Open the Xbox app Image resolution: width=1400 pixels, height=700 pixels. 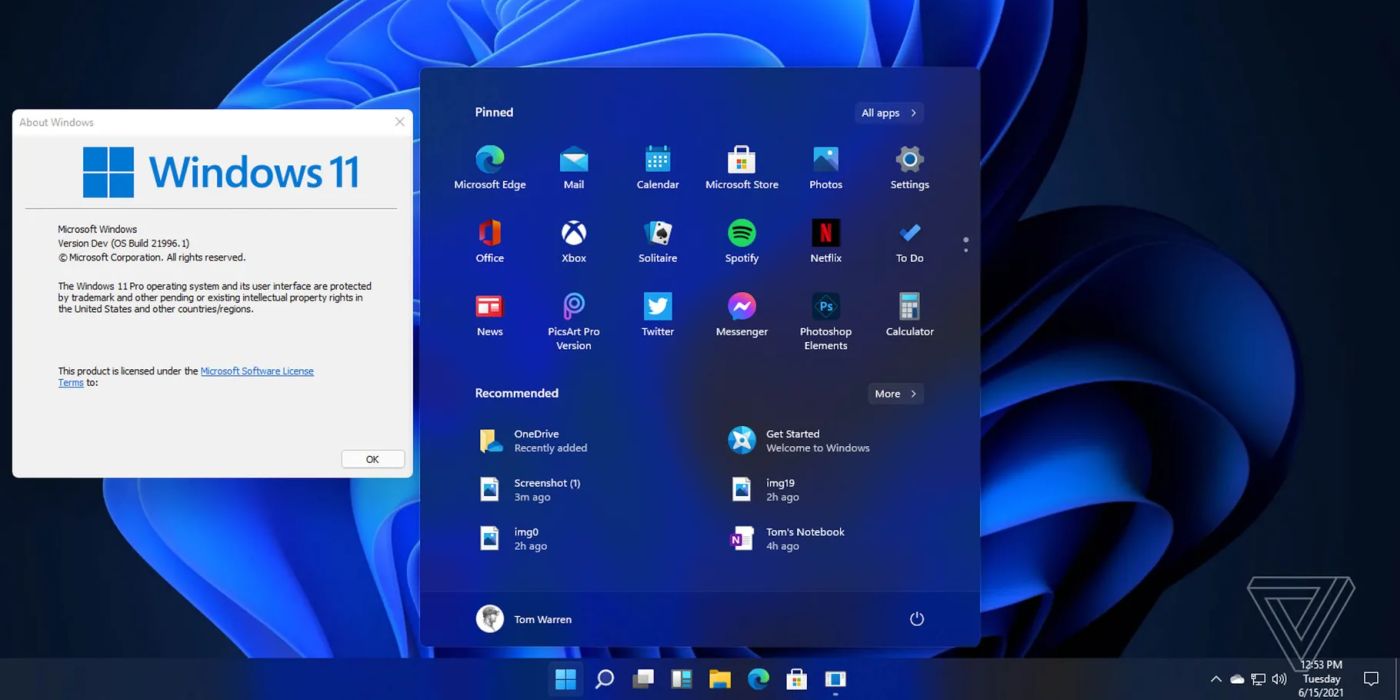point(573,238)
